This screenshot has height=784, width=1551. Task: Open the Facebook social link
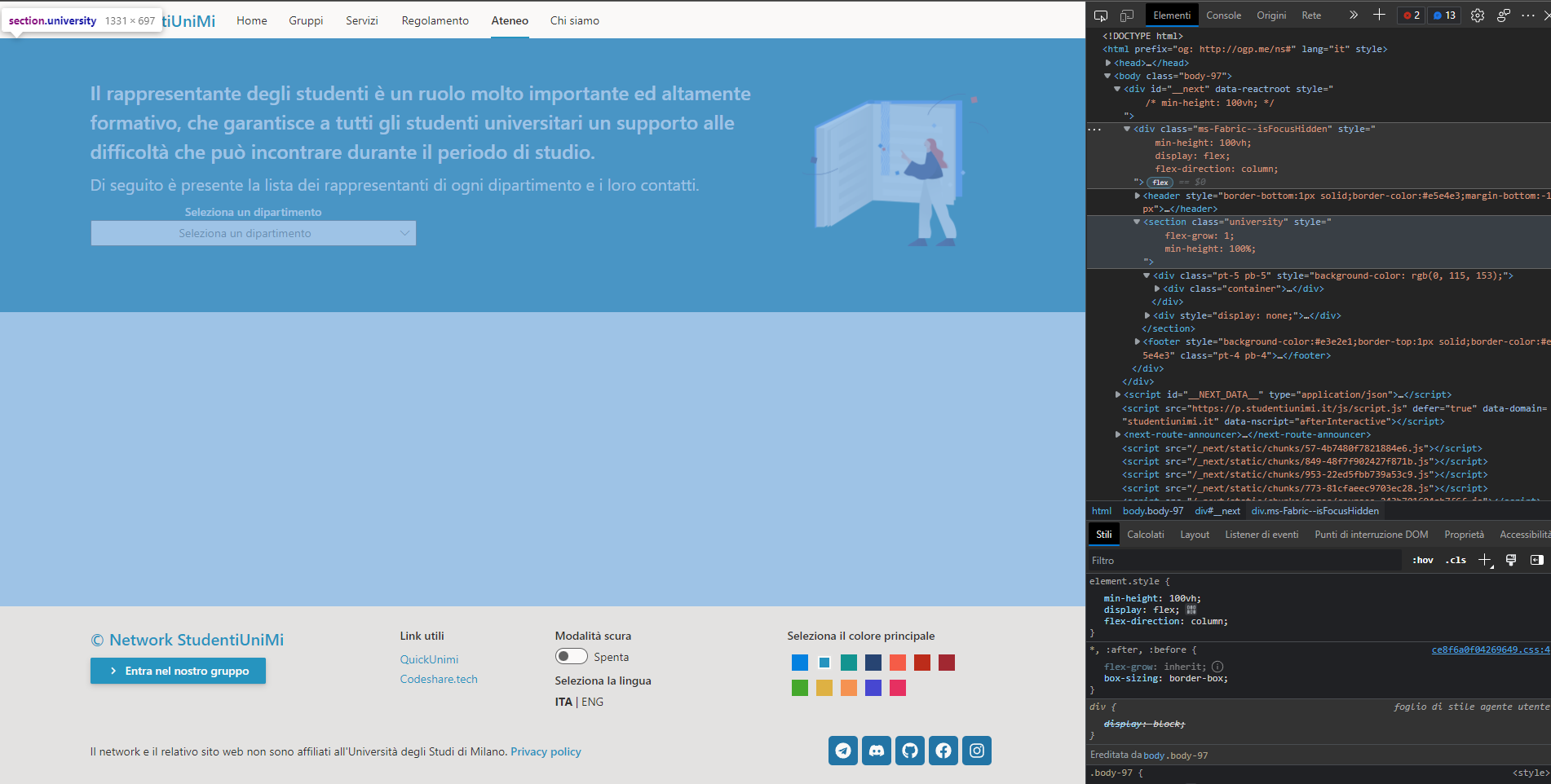[943, 751]
